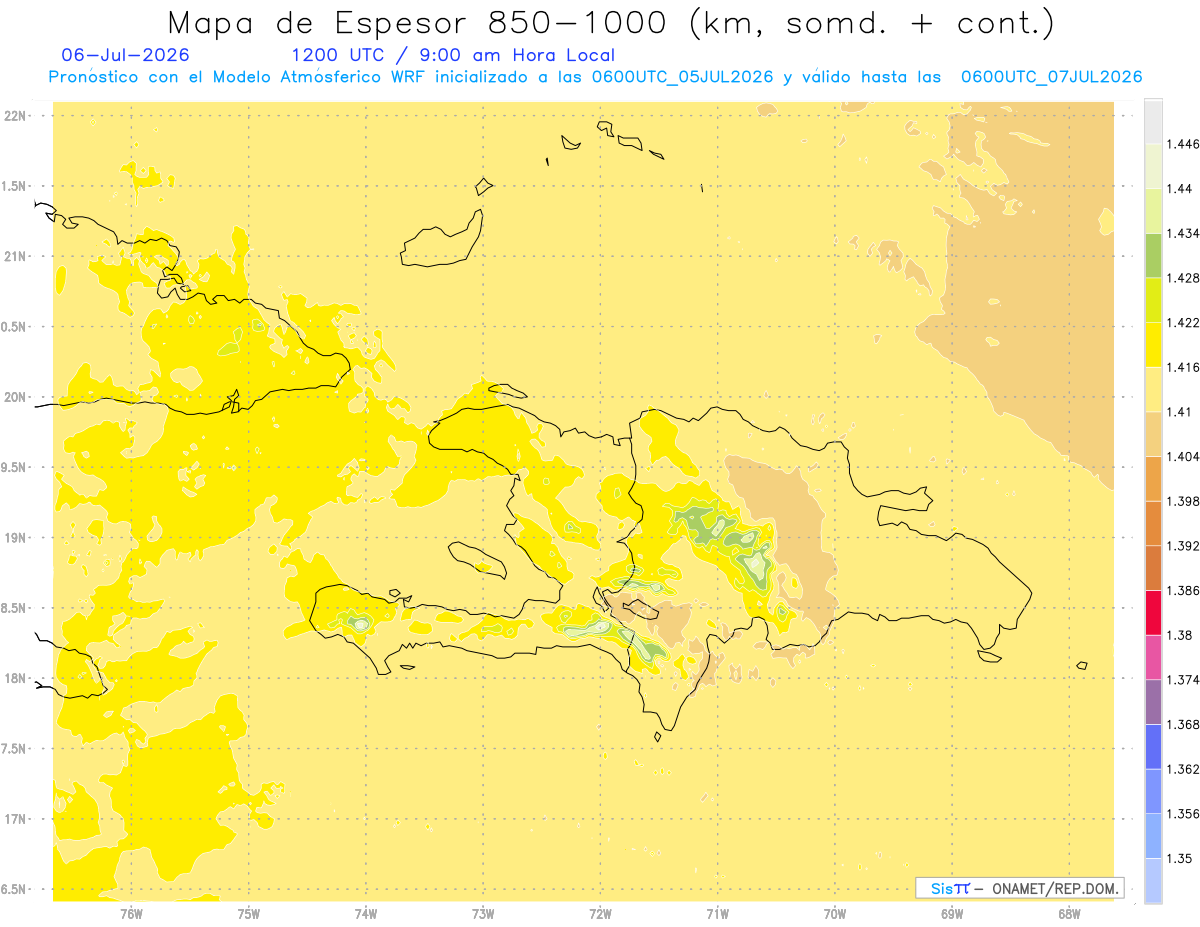1200x927 pixels.
Task: Click the legend value '1.44'
Action: [1182, 189]
